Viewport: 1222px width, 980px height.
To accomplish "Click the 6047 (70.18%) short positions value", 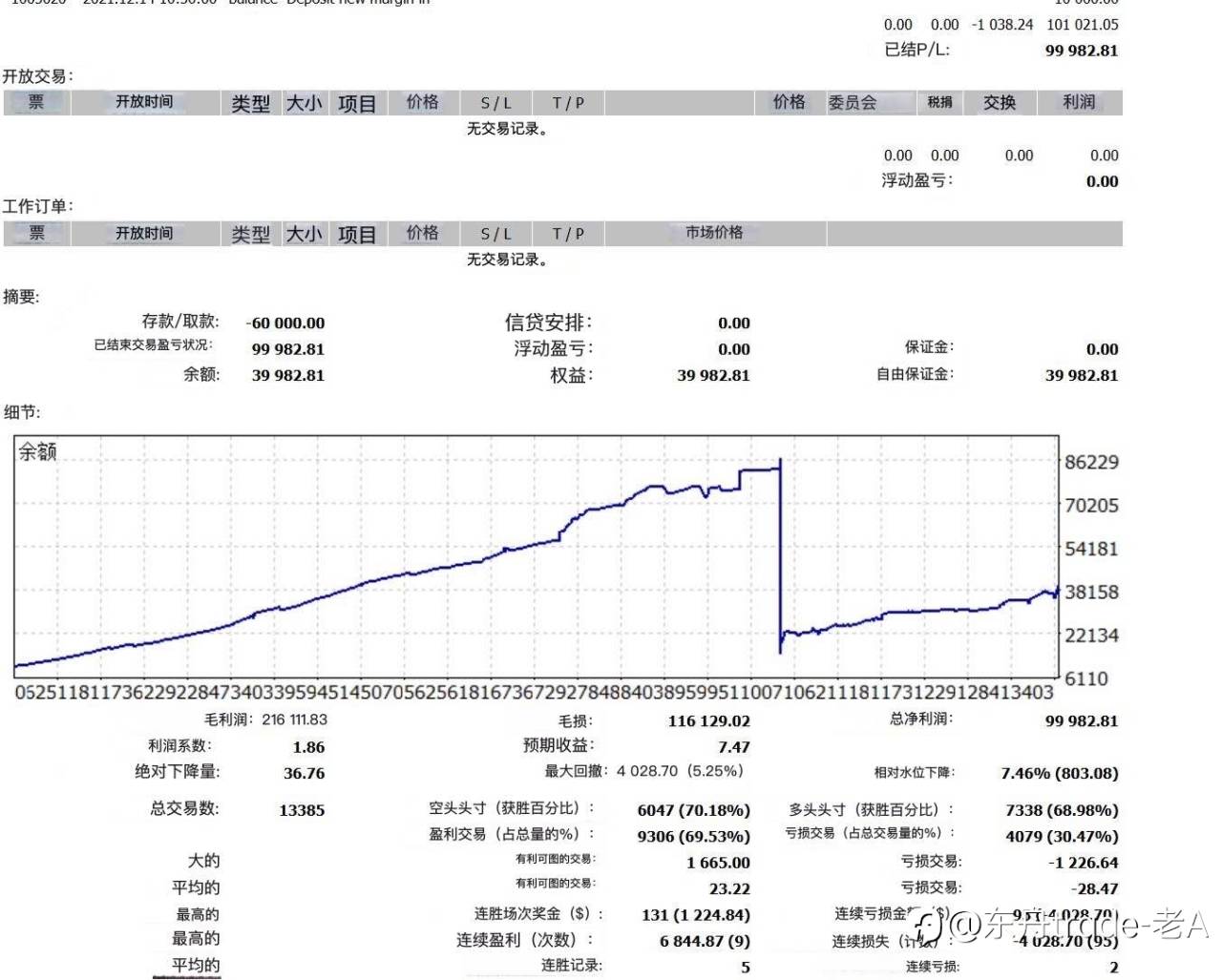I will (x=694, y=811).
